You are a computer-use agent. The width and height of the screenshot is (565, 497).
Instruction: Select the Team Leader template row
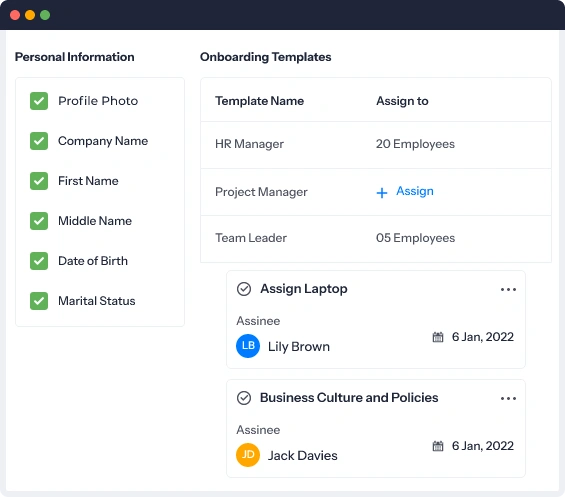[x=376, y=239]
